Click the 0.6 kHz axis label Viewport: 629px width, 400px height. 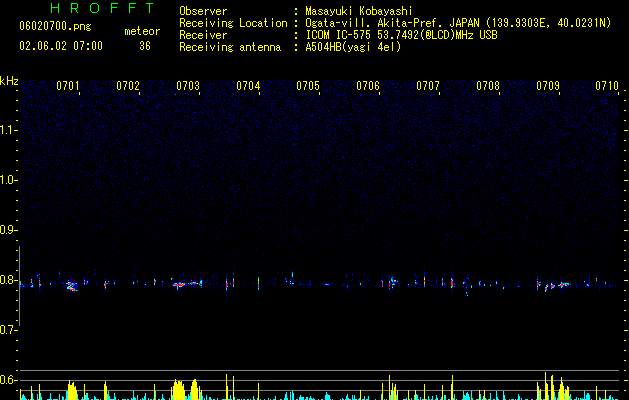coord(9,380)
